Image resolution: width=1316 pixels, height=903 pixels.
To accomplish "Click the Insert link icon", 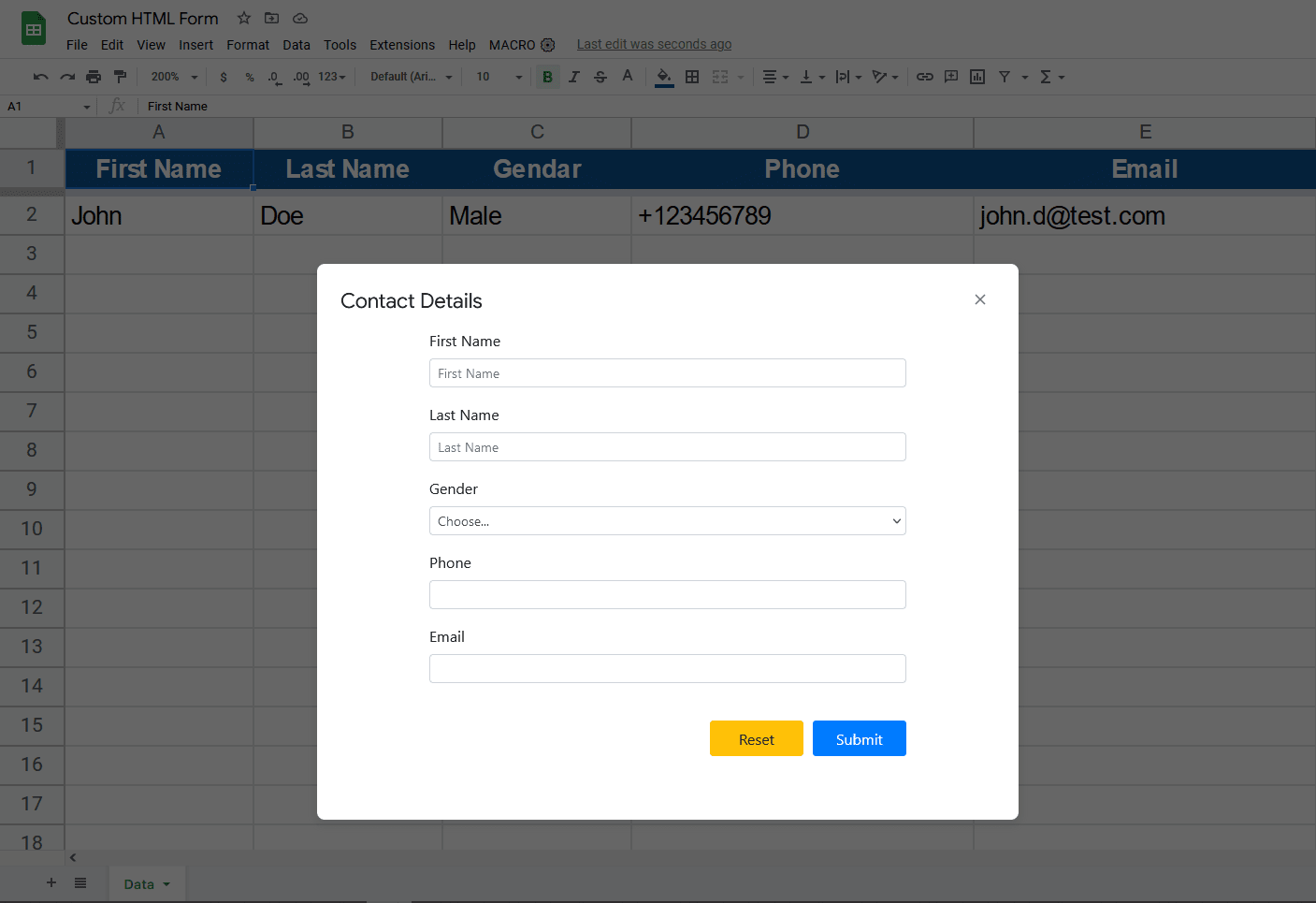I will point(925,77).
